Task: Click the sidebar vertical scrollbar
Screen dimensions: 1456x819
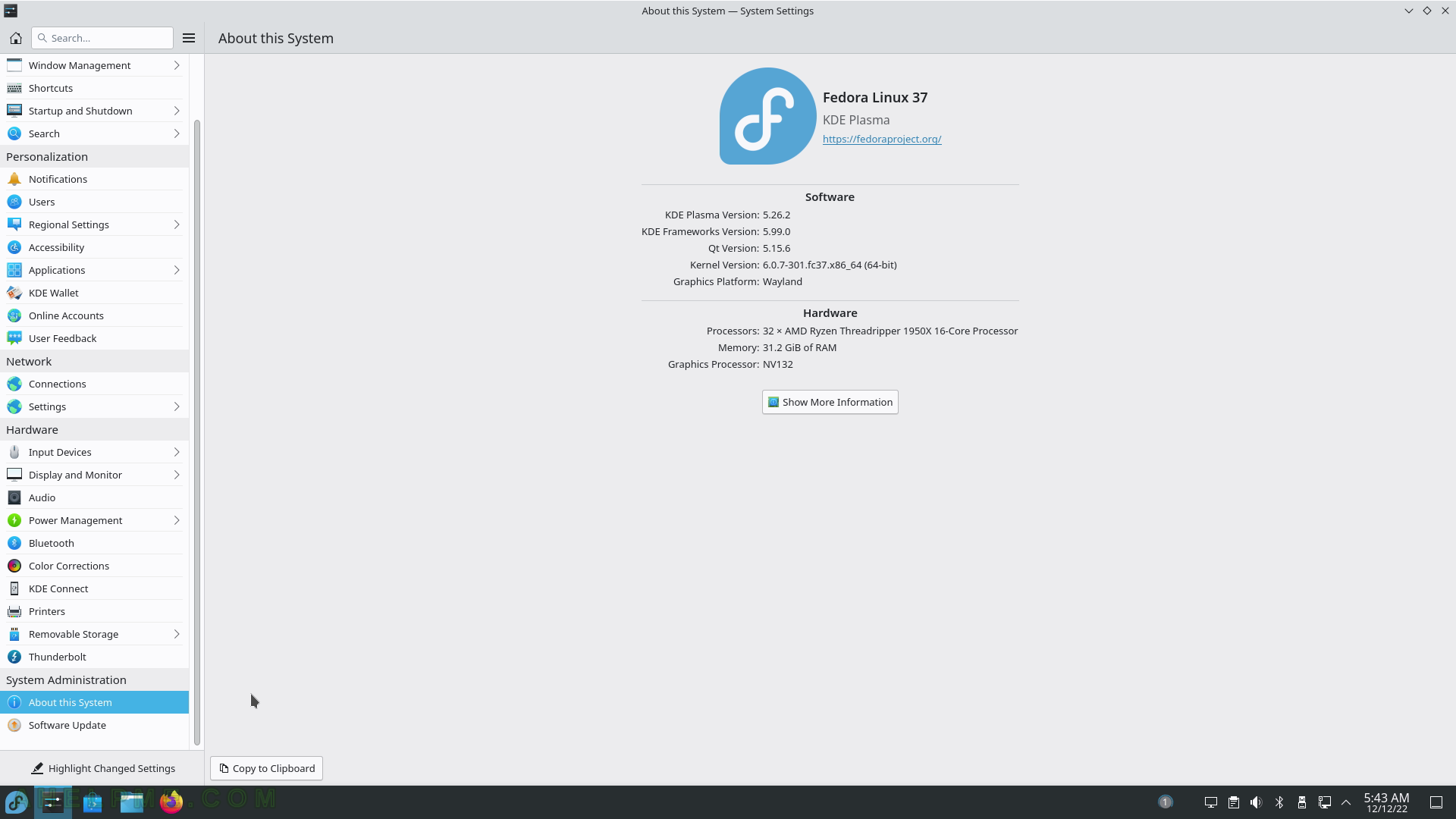Action: pyautogui.click(x=197, y=432)
